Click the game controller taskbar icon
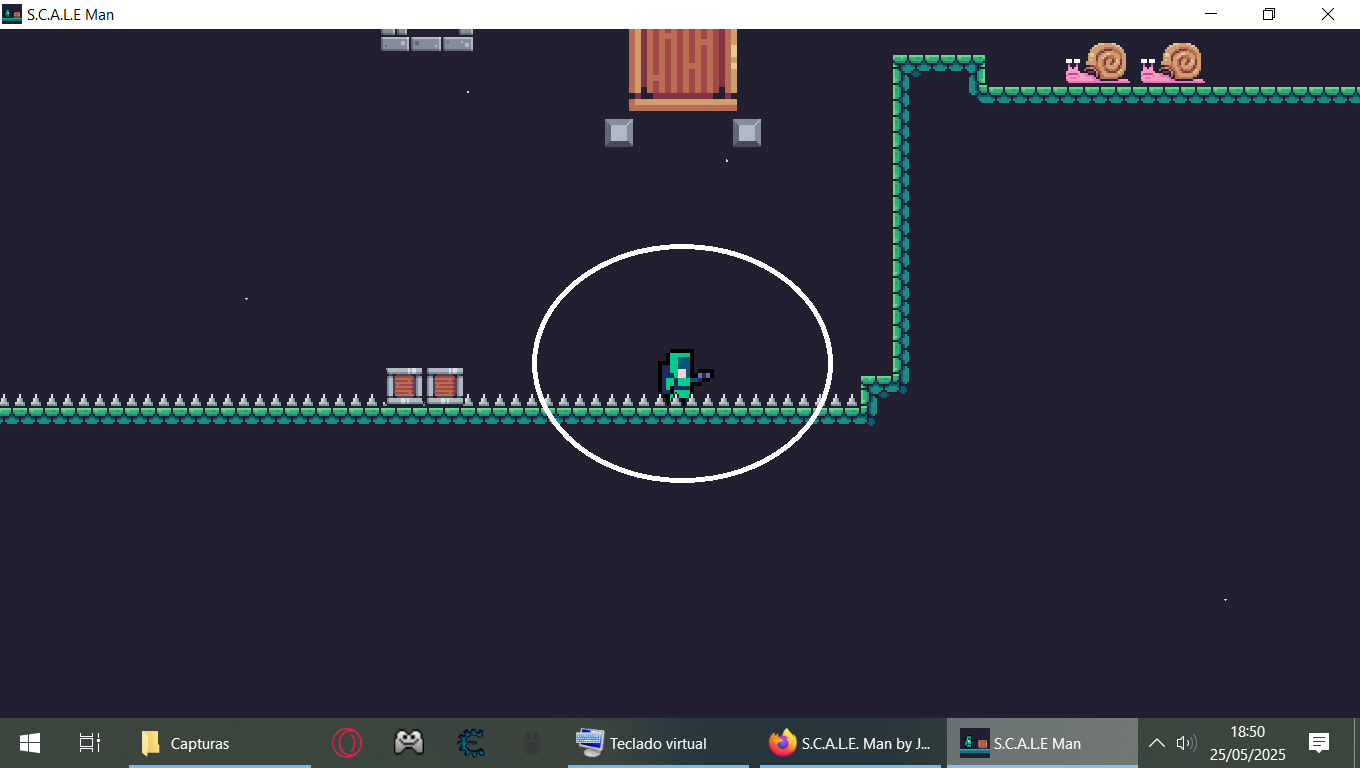This screenshot has width=1360, height=768. coord(408,743)
